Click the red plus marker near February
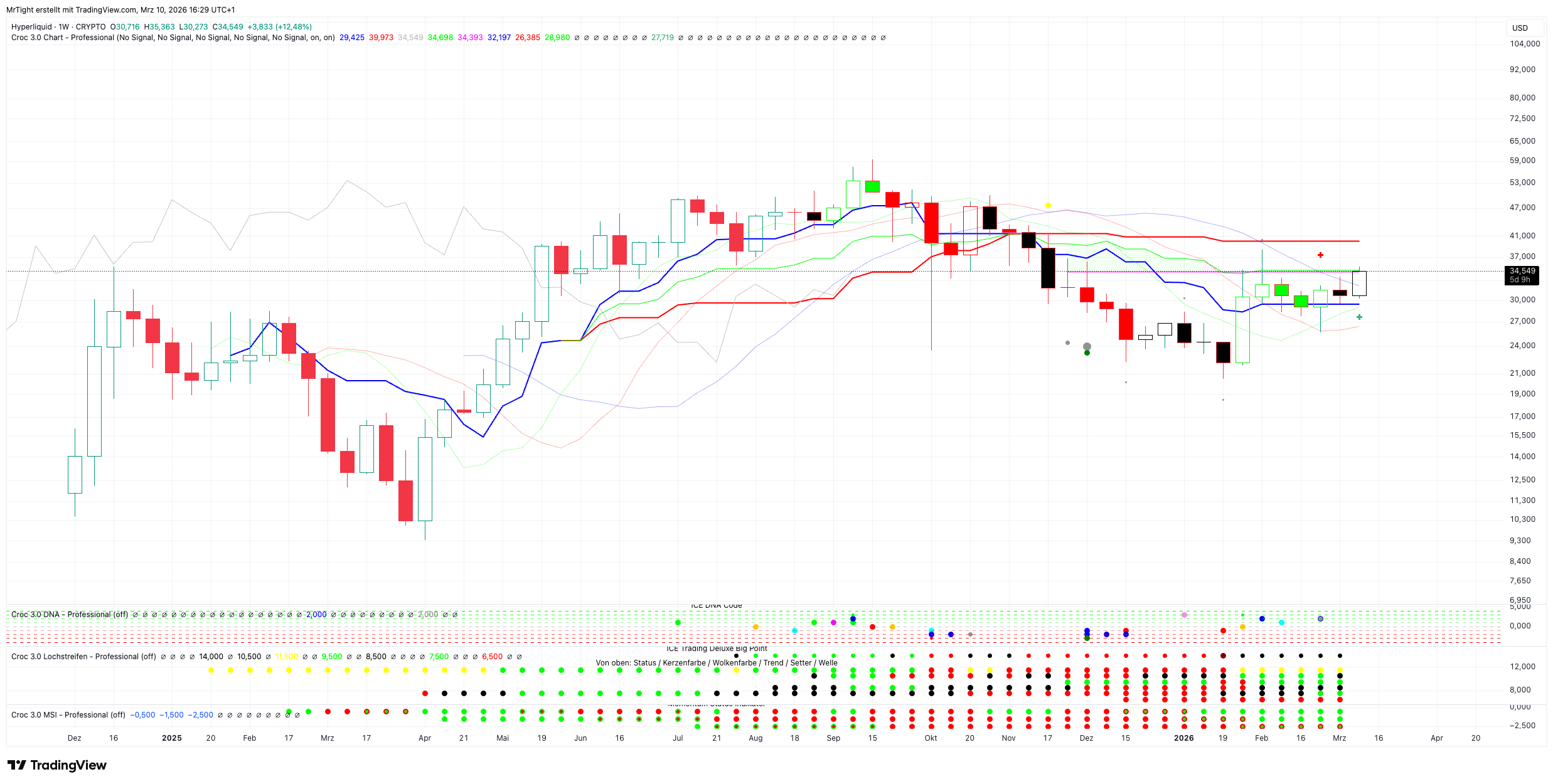The height and width of the screenshot is (784, 1553). coord(1320,255)
